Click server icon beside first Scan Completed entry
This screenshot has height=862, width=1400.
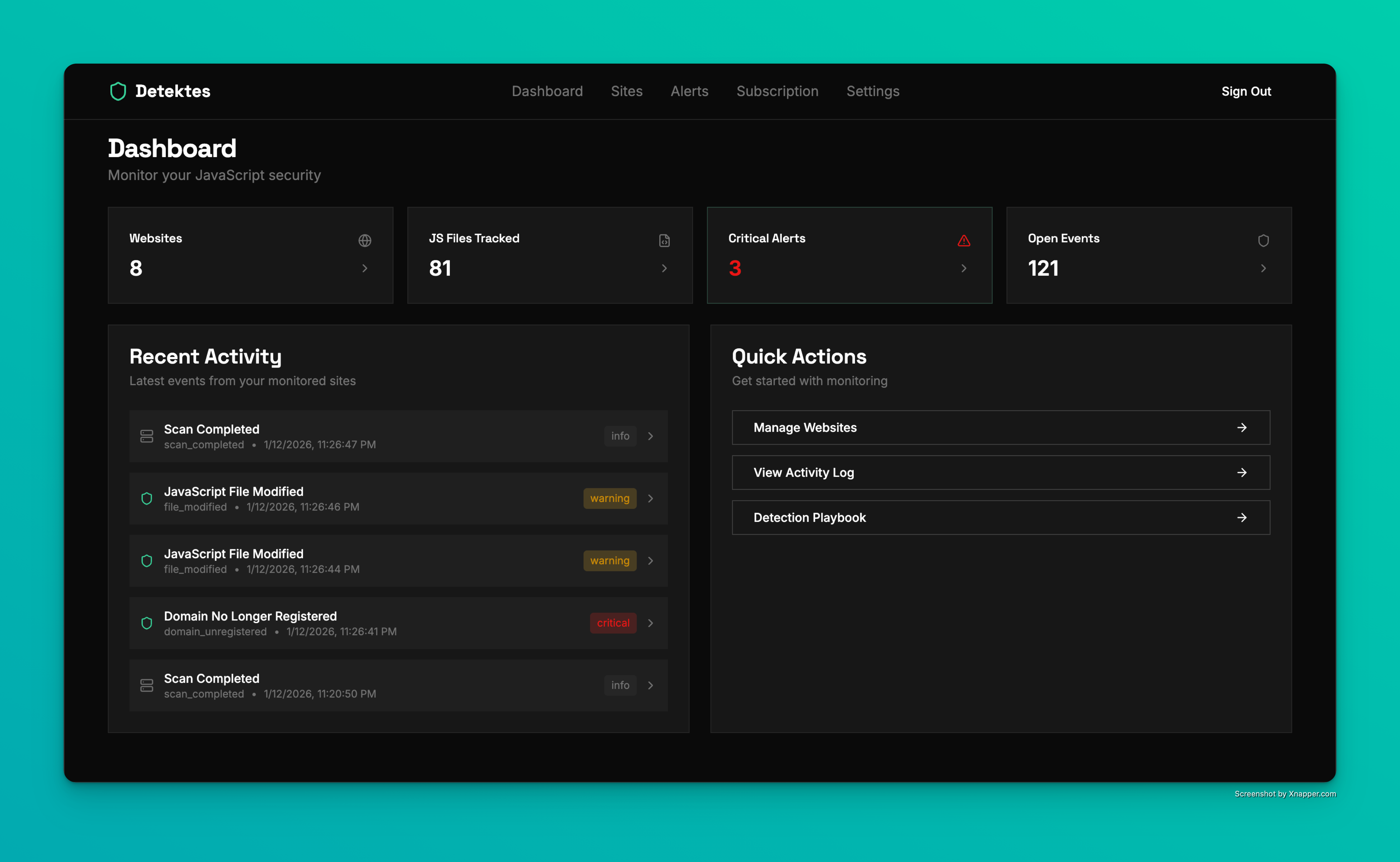(x=147, y=436)
